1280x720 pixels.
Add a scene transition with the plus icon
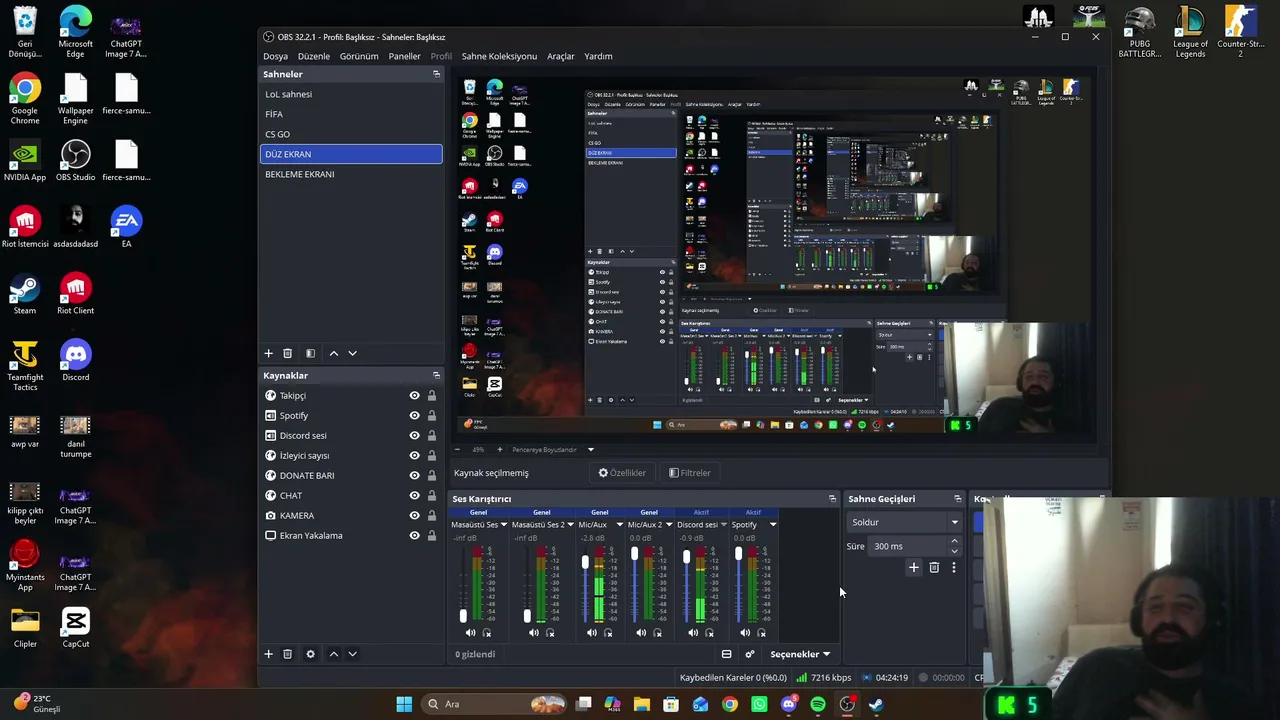click(x=913, y=567)
